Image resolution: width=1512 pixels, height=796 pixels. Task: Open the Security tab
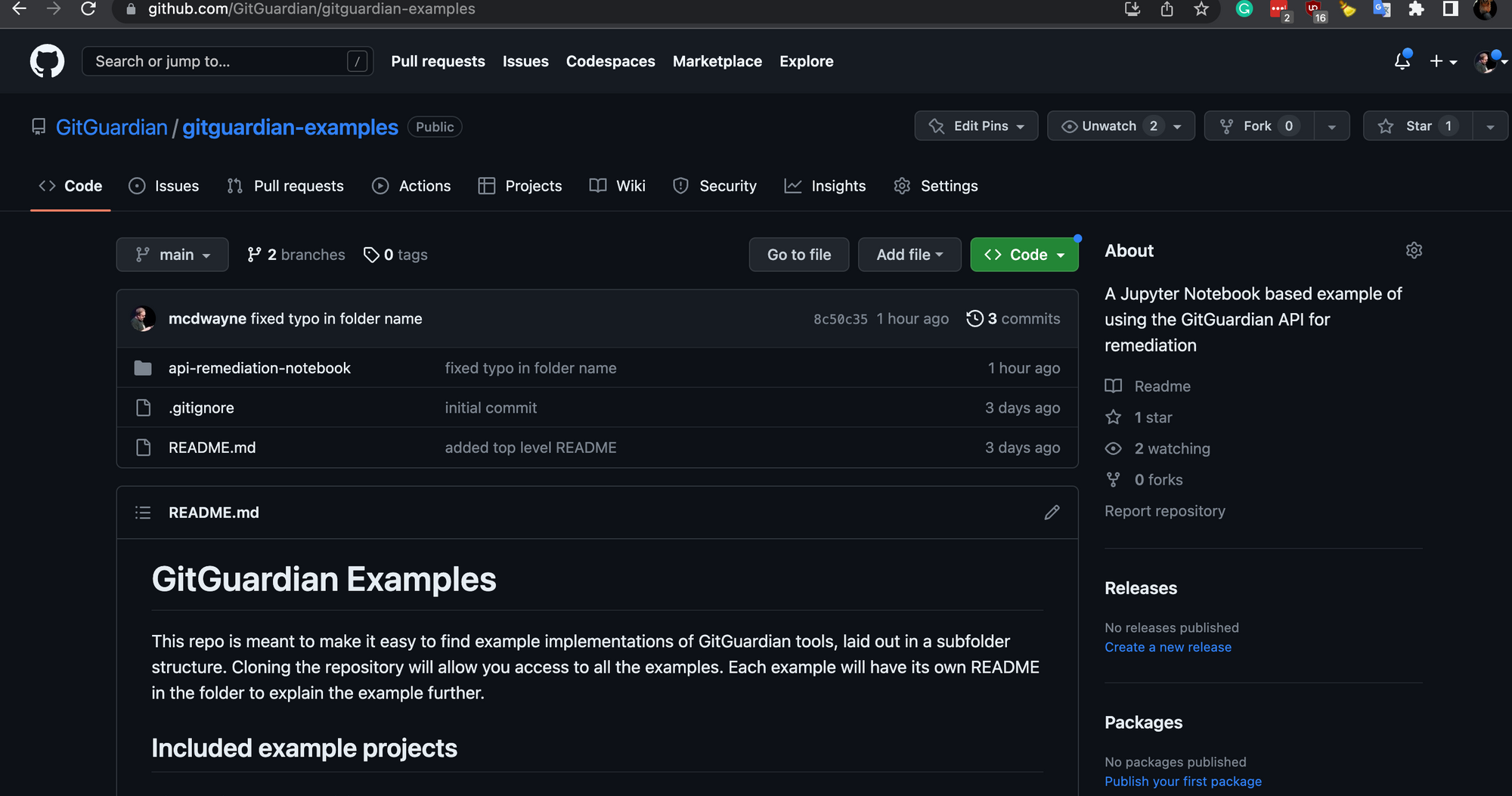tap(714, 186)
